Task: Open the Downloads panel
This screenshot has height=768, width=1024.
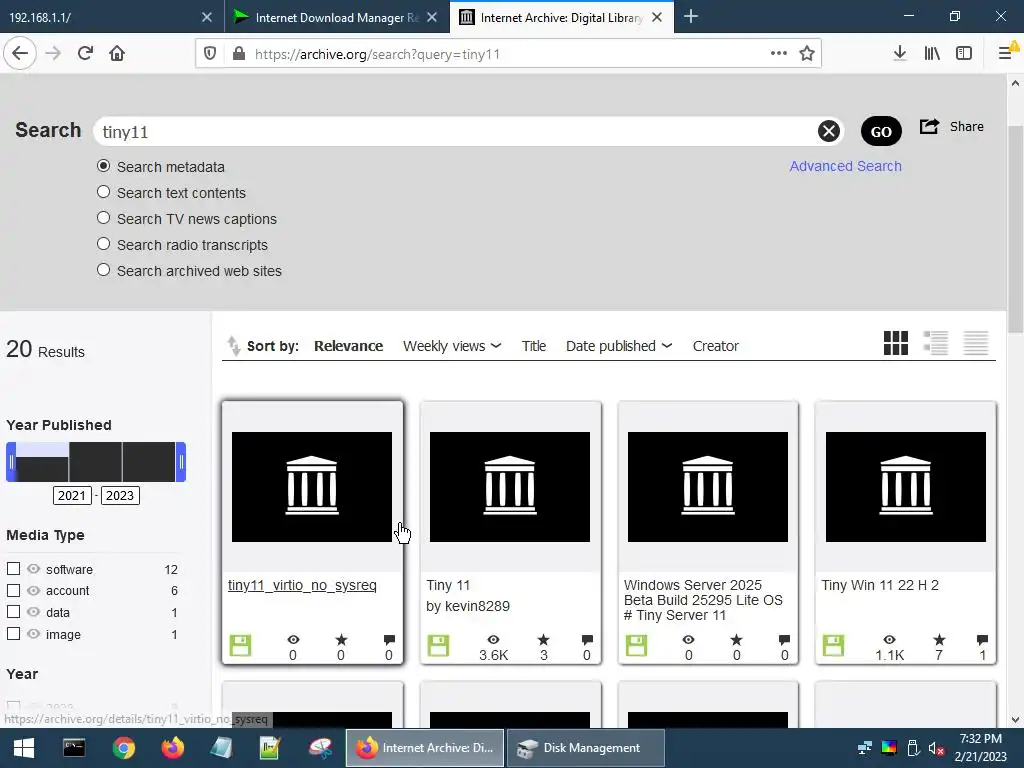Action: click(x=900, y=54)
